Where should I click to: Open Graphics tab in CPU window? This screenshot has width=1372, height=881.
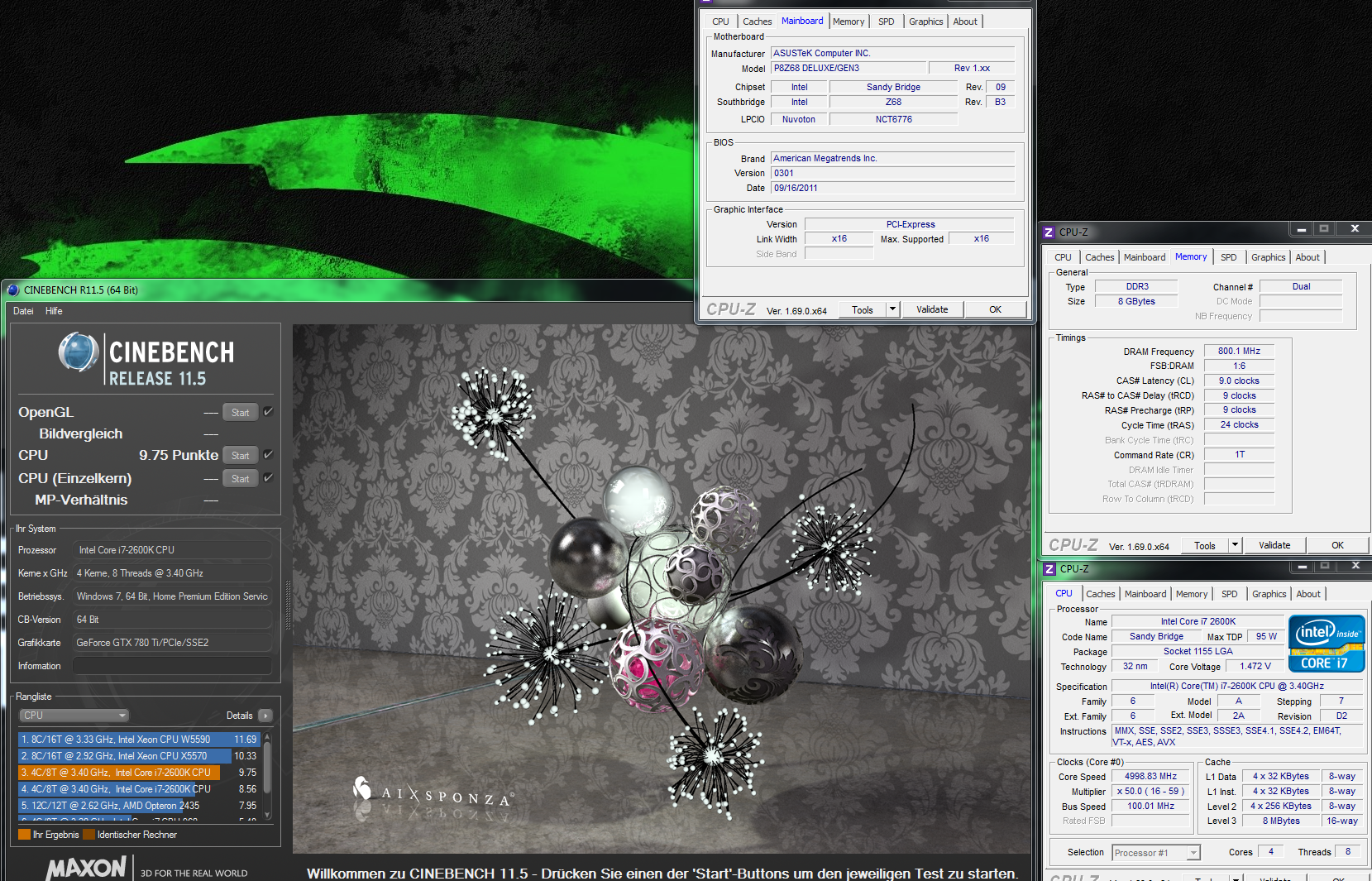1269,594
